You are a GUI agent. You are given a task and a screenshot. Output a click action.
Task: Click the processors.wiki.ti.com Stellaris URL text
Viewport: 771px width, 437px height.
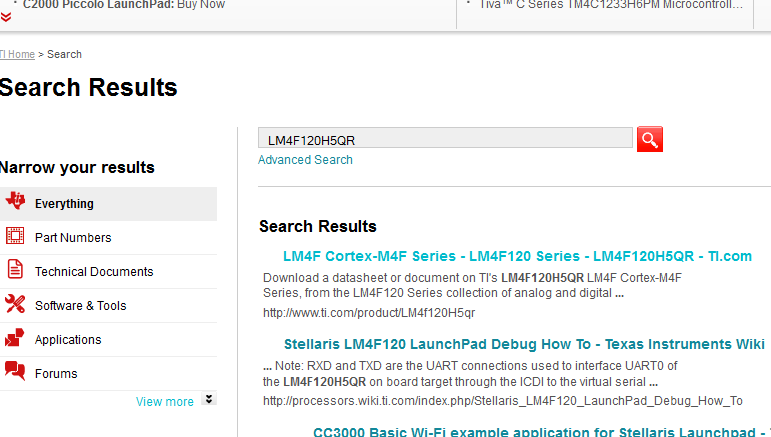click(x=503, y=401)
